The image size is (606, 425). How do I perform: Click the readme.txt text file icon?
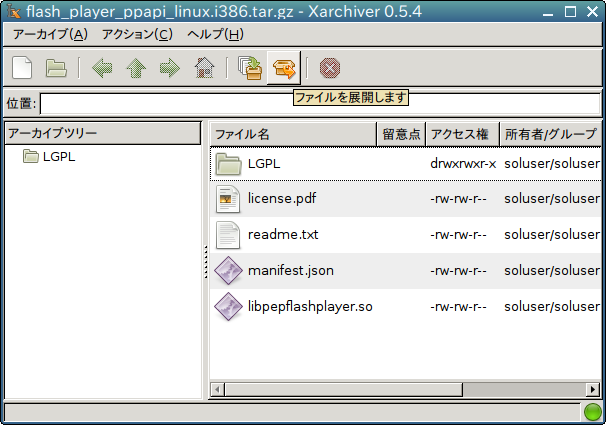pos(228,235)
